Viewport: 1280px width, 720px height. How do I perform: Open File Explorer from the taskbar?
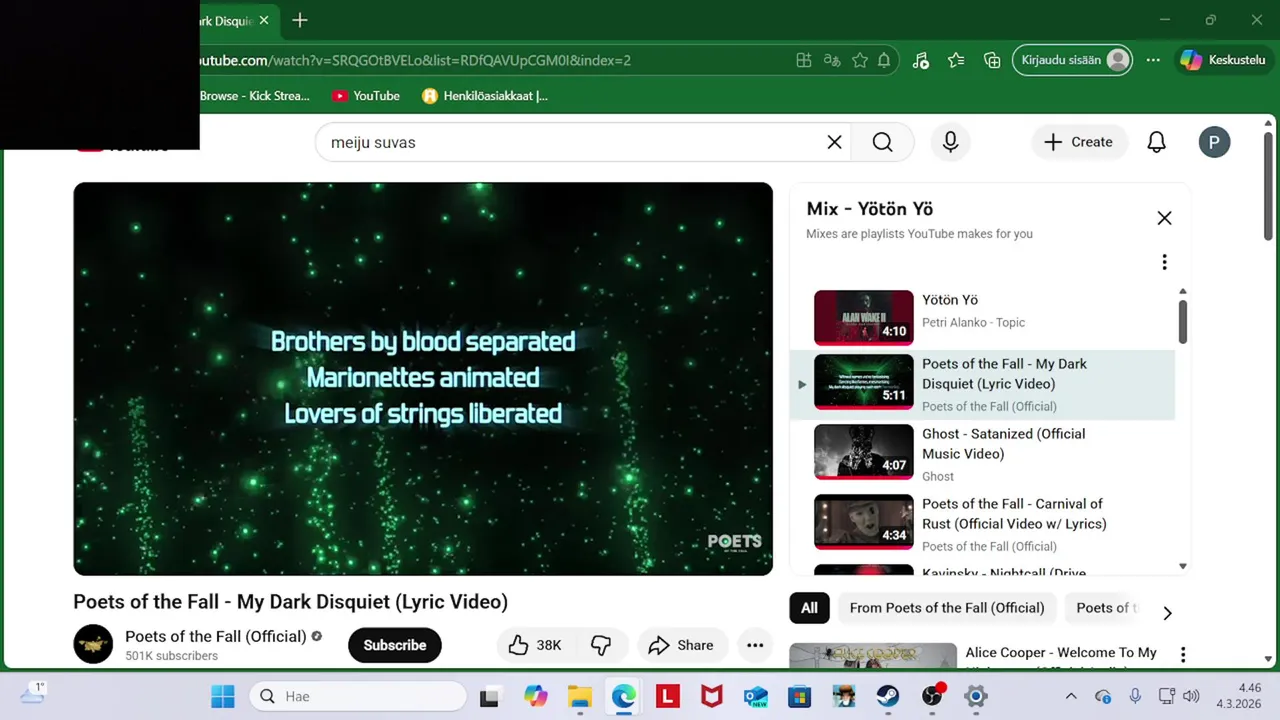click(x=580, y=696)
